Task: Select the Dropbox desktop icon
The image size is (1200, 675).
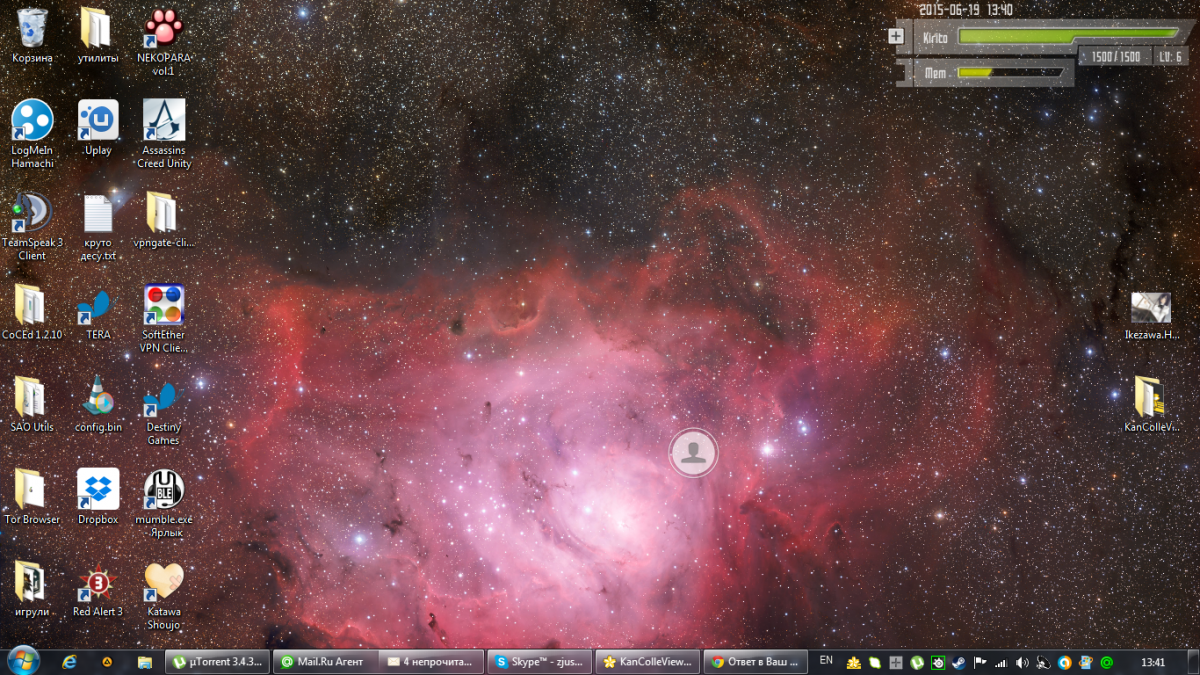Action: pos(98,489)
